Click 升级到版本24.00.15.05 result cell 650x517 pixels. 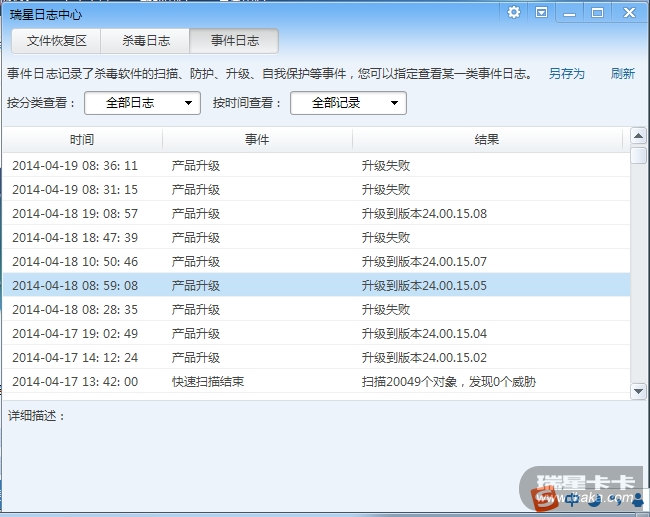[424, 286]
